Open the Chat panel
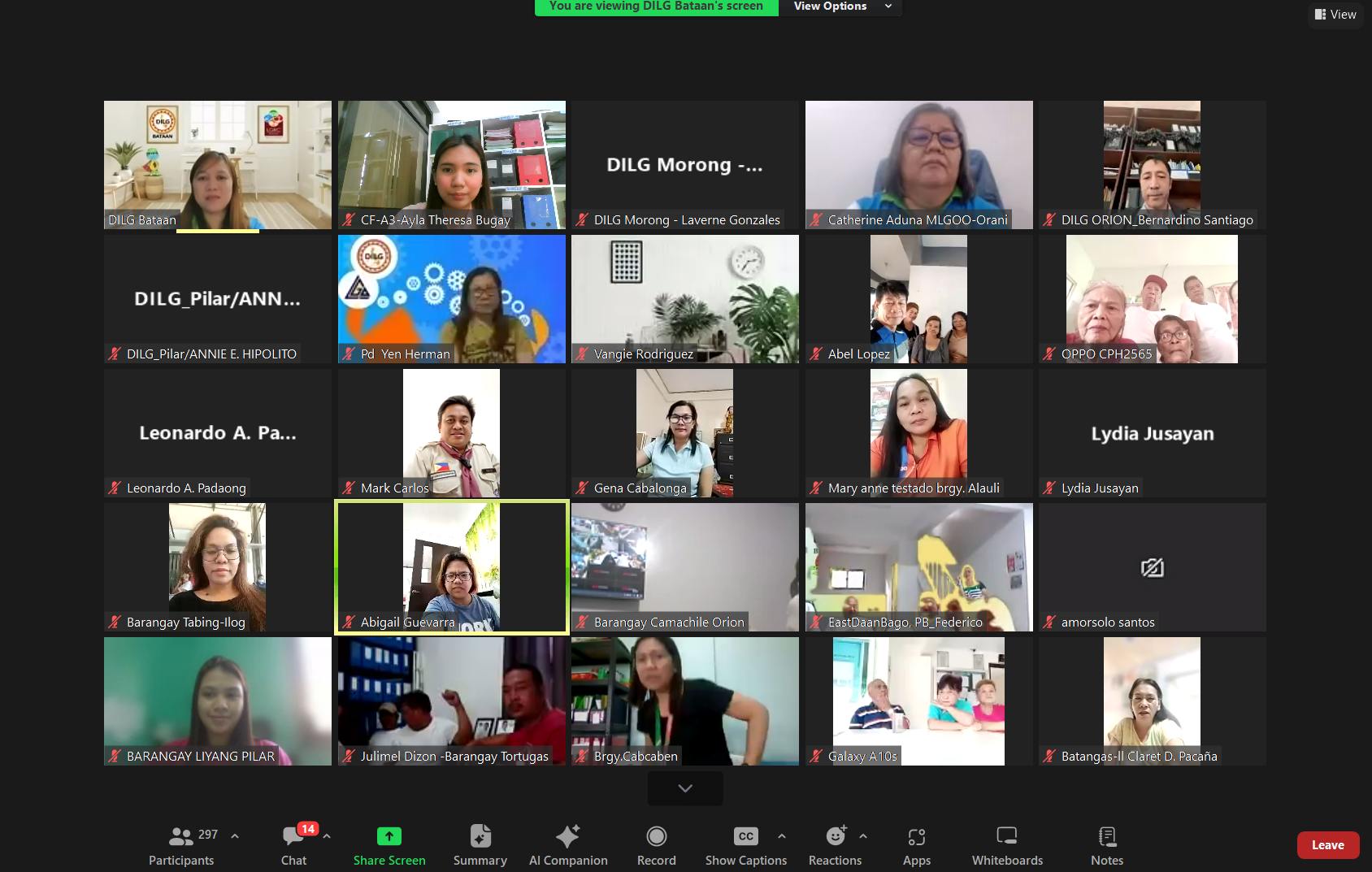Viewport: 1372px width, 872px height. point(293,845)
